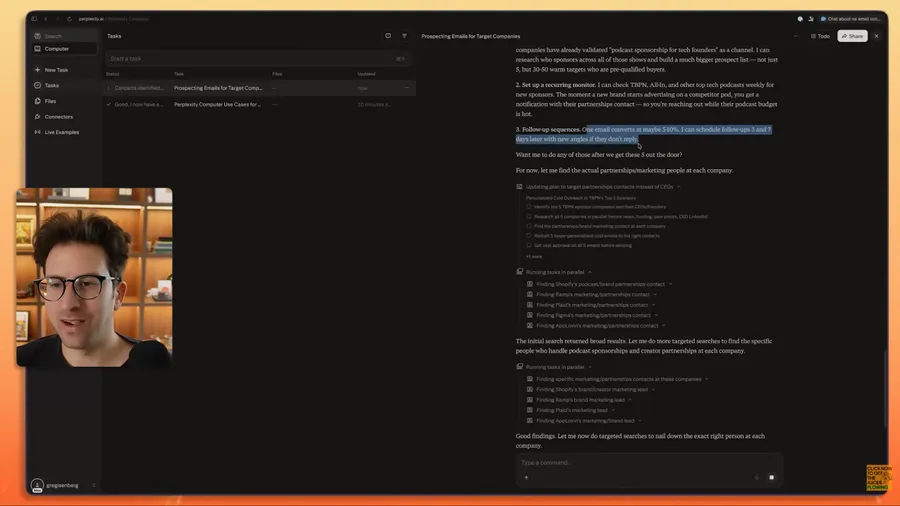Viewport: 900px width, 506px height.
Task: Click the reload page icon in browser bar
Action: pos(69,19)
